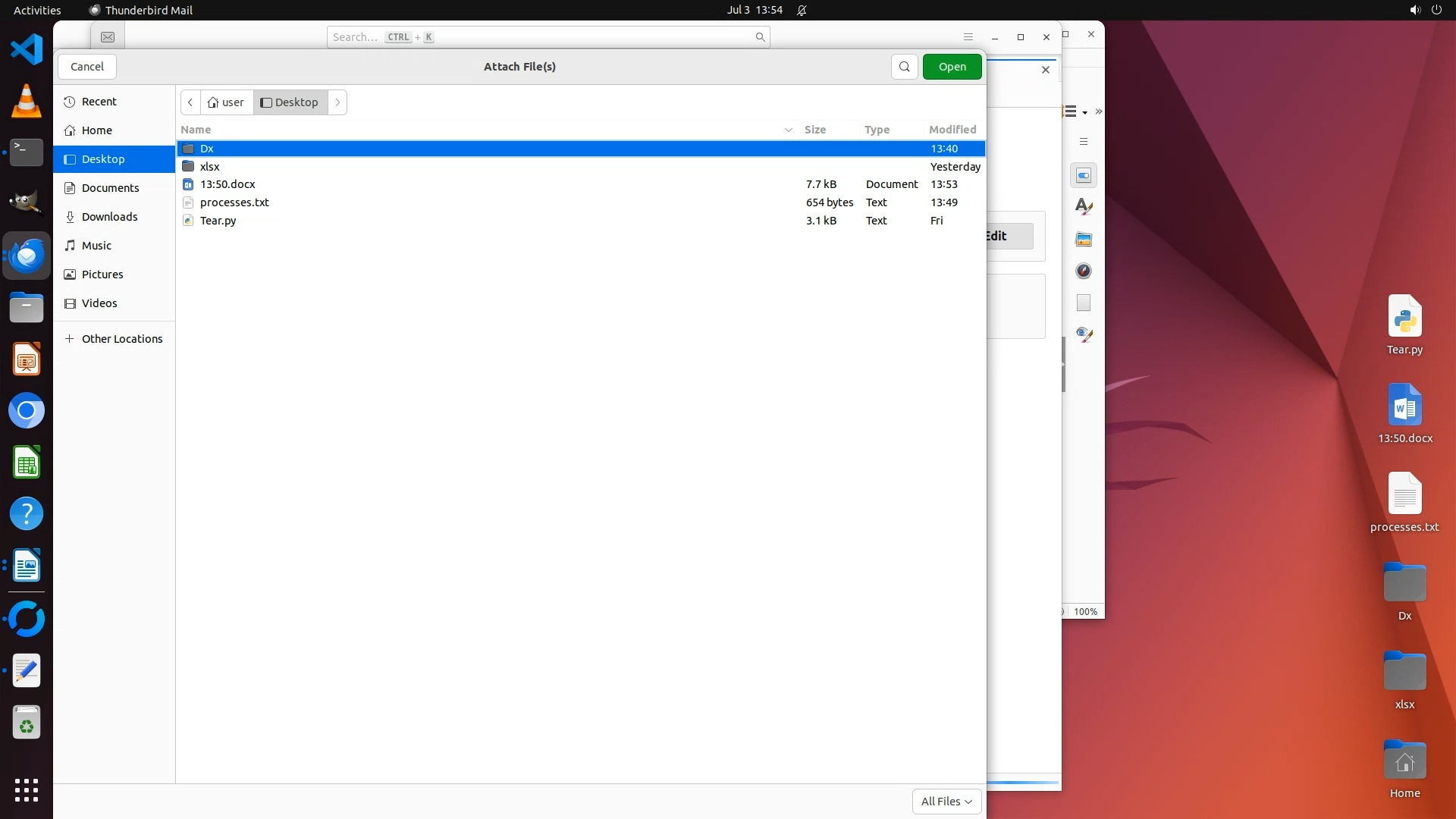Viewport: 1456px width, 819px height.
Task: Click Thunderbird hamburger menu icon
Action: pos(968,37)
